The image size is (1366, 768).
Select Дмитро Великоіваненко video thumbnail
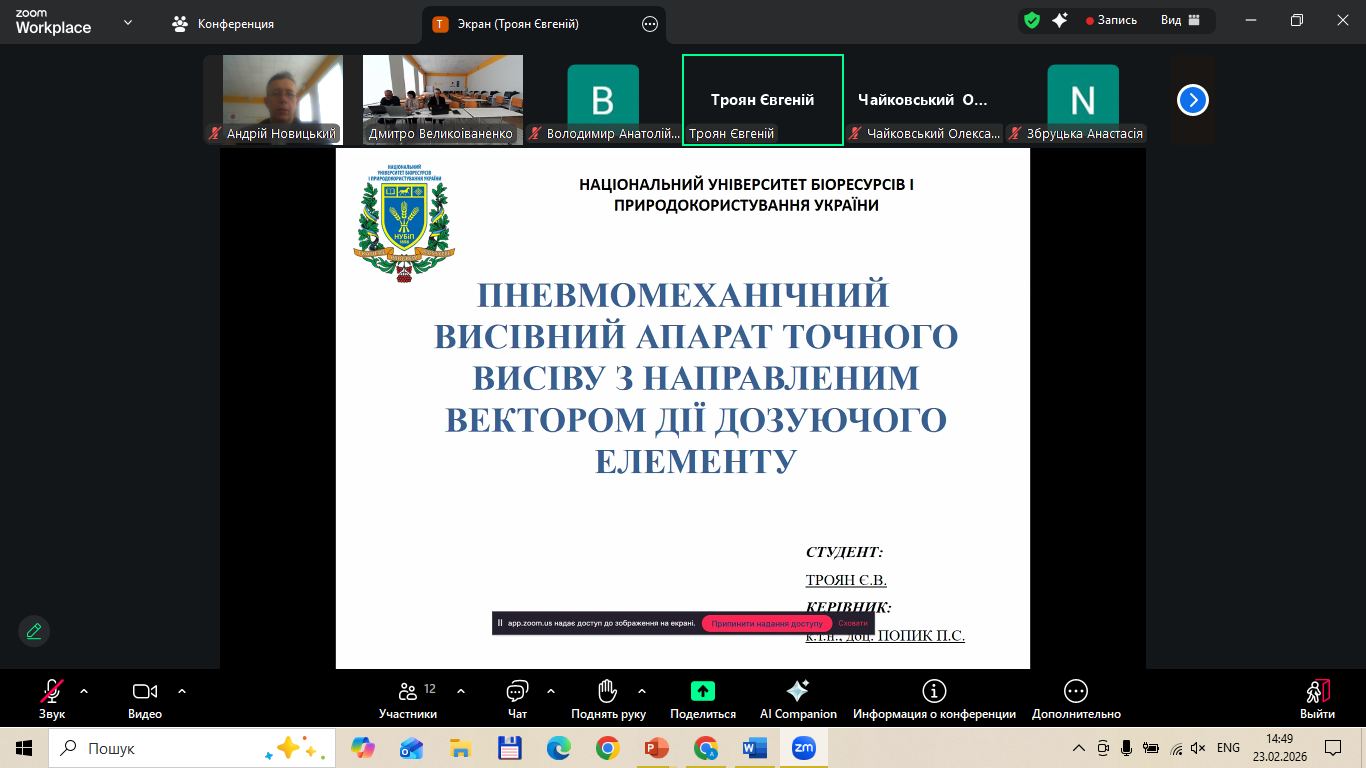[x=443, y=100]
